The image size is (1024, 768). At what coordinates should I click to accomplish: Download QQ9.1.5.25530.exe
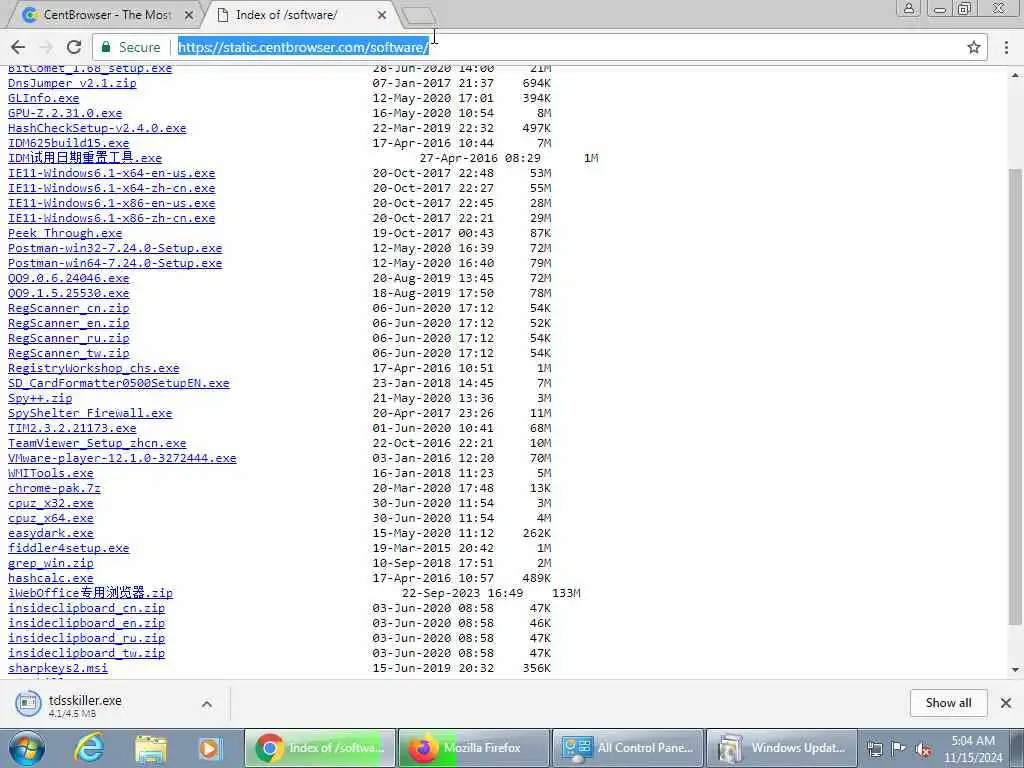[69, 293]
